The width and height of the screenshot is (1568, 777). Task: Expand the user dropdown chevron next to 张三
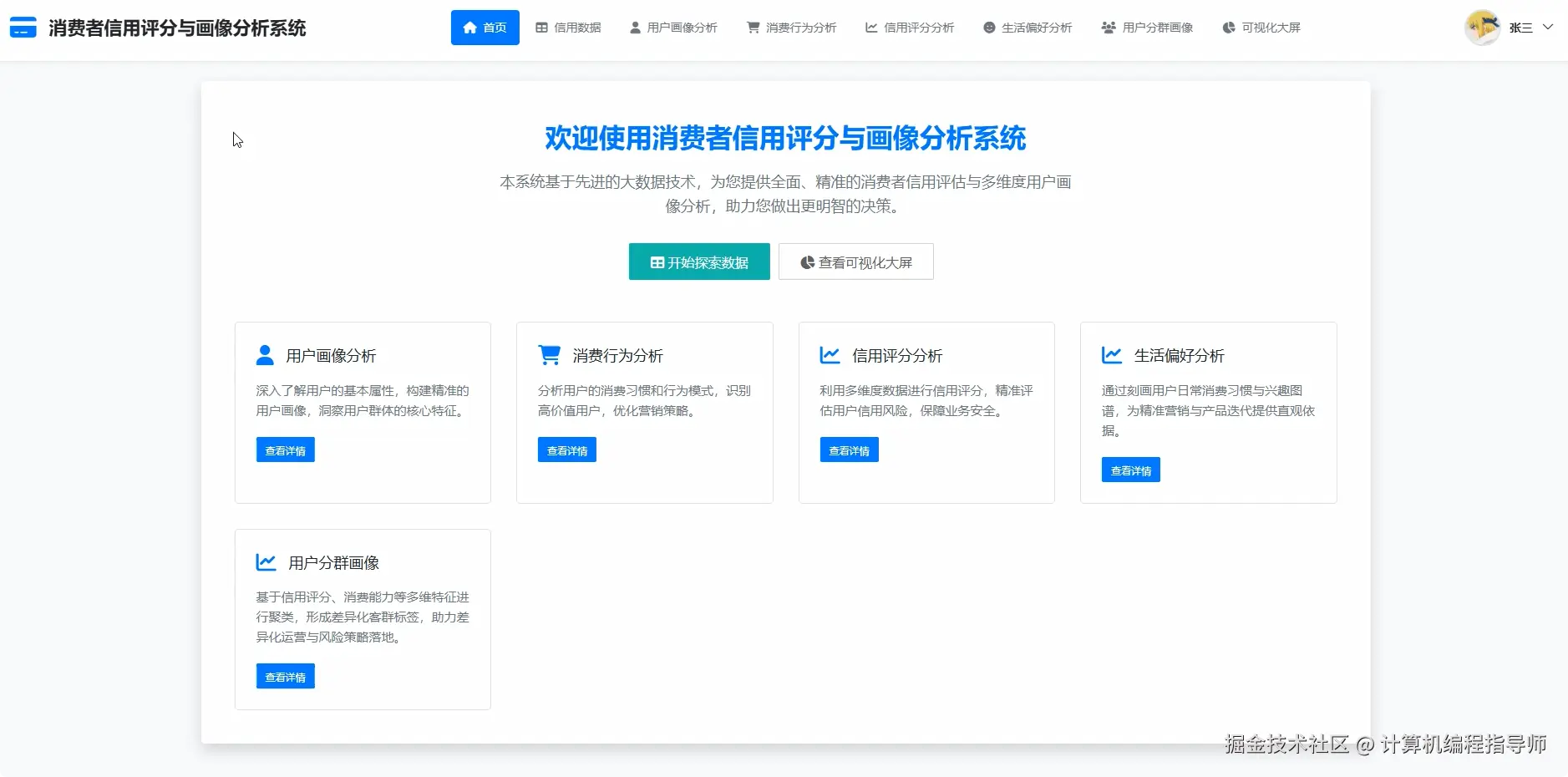[x=1548, y=27]
